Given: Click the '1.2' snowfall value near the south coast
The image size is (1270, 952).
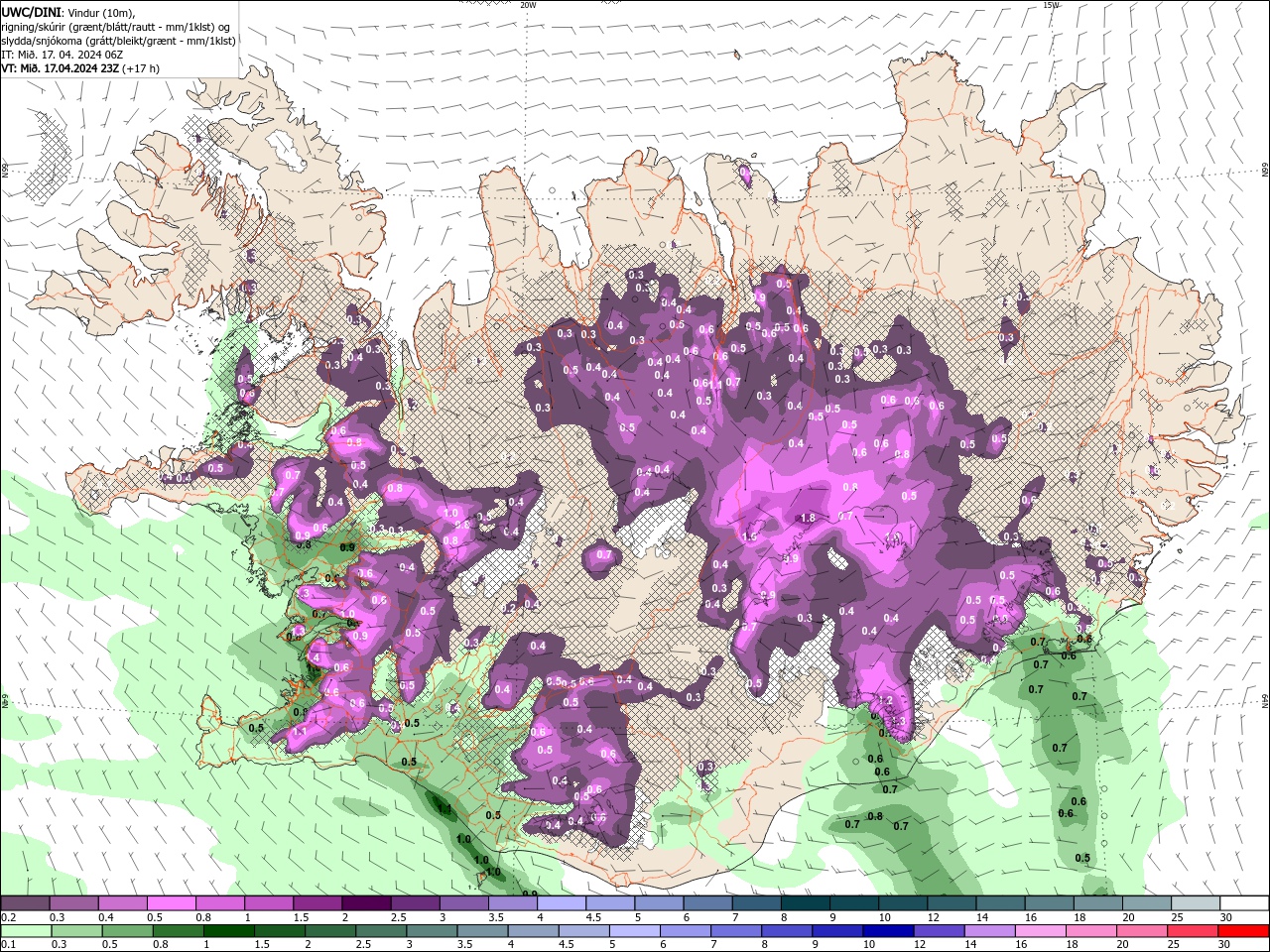Looking at the screenshot, I should (x=886, y=700).
